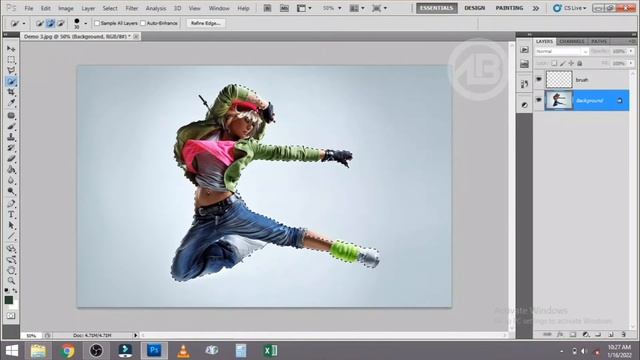Select the Brush tool
Image resolution: width=640 pixels, height=360 pixels.
click(x=11, y=127)
